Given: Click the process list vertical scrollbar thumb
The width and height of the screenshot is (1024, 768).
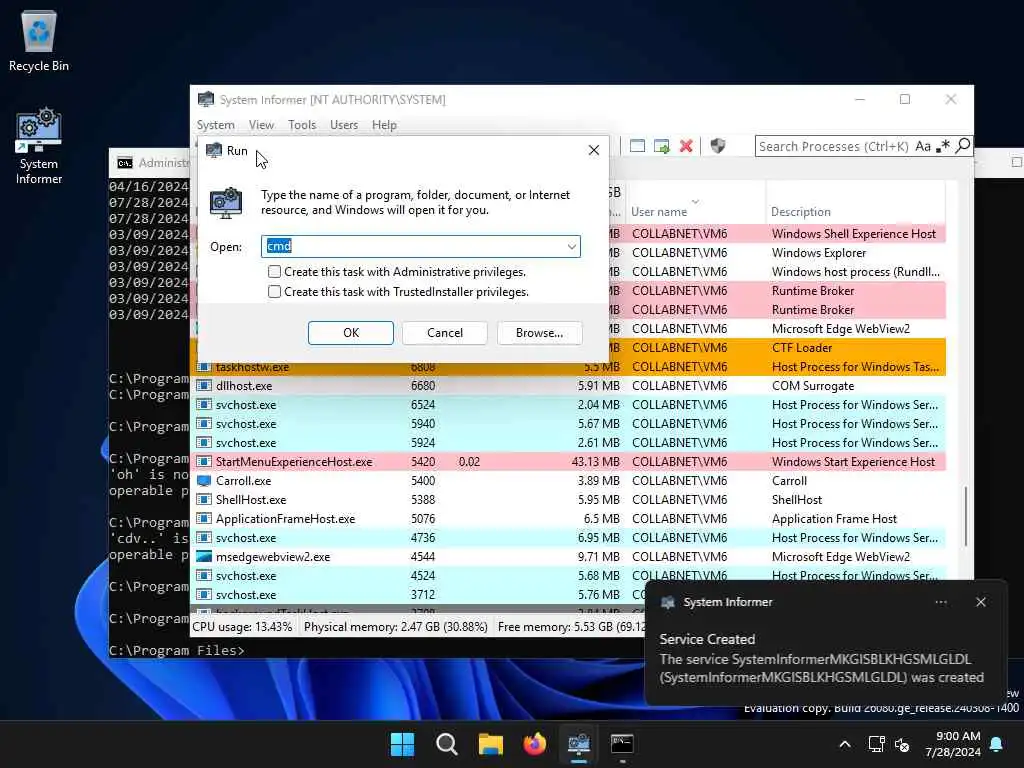Looking at the screenshot, I should coord(965,516).
